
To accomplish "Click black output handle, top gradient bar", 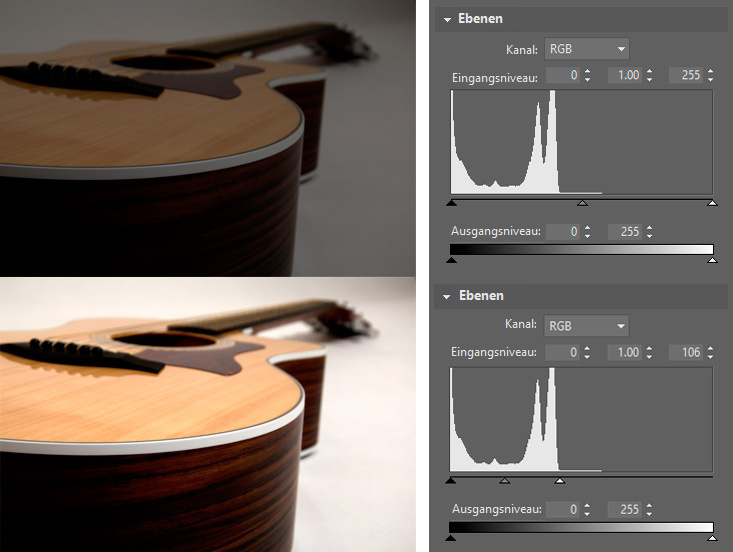I will tap(452, 260).
